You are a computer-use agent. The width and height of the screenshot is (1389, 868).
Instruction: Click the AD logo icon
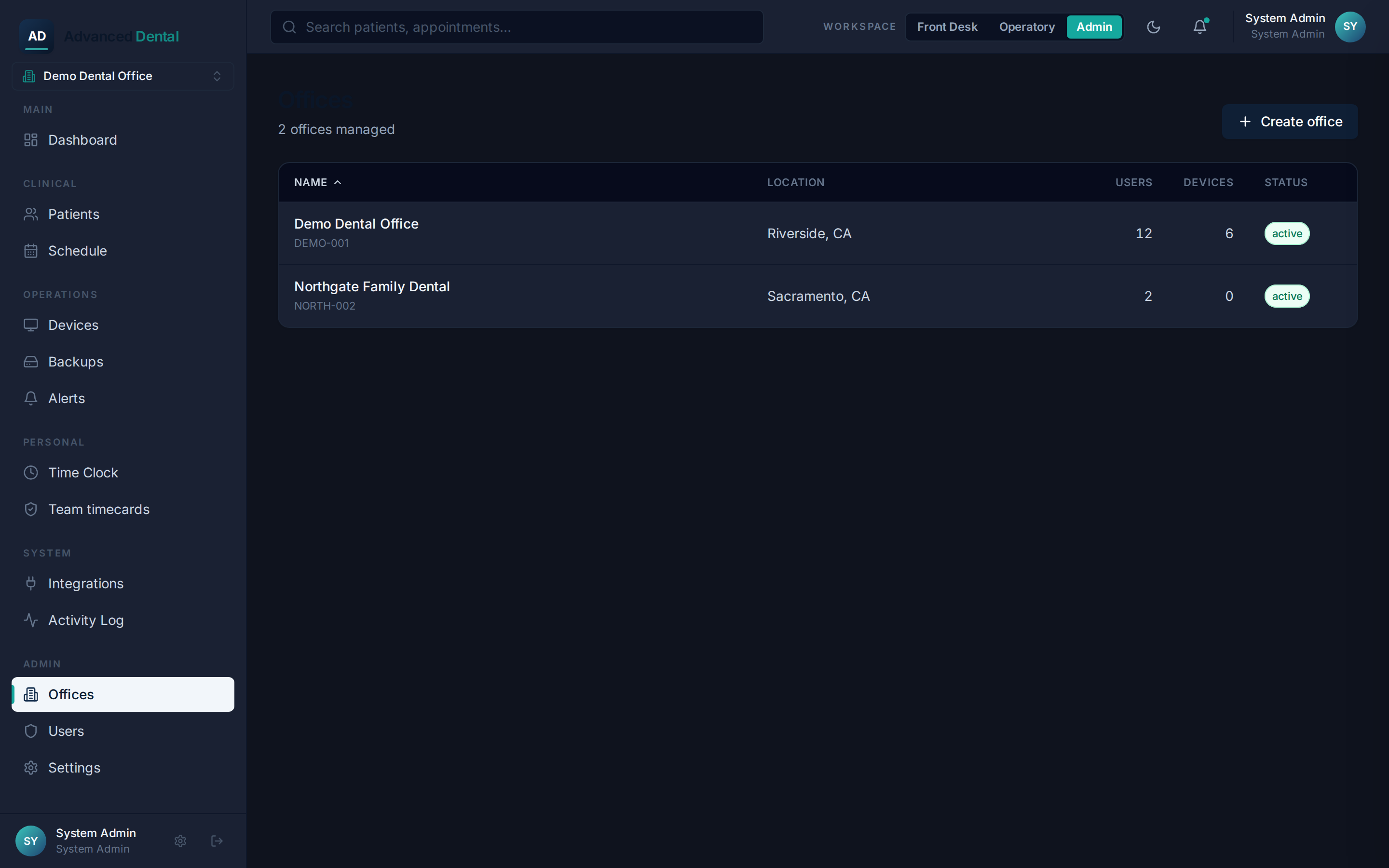[x=37, y=36]
